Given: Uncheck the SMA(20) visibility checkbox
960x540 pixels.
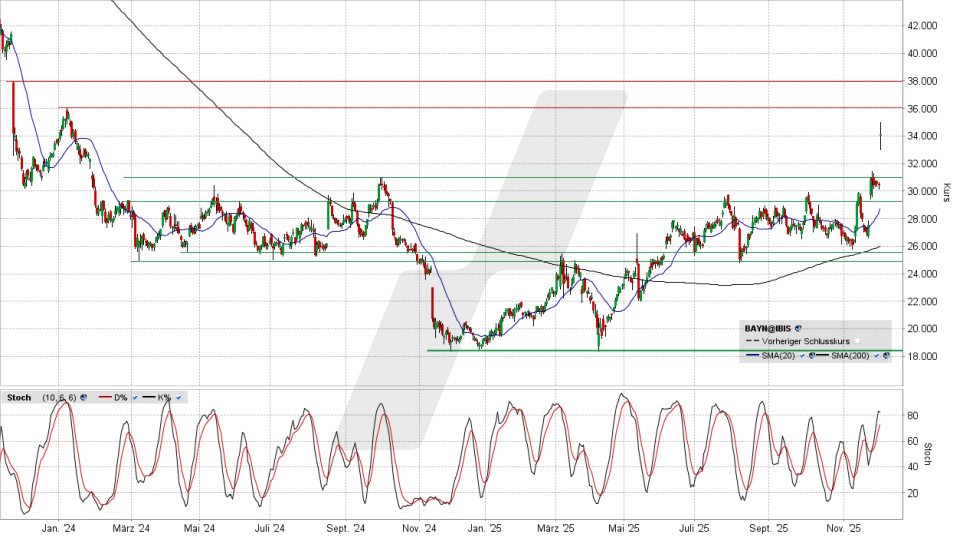Looking at the screenshot, I should [802, 355].
